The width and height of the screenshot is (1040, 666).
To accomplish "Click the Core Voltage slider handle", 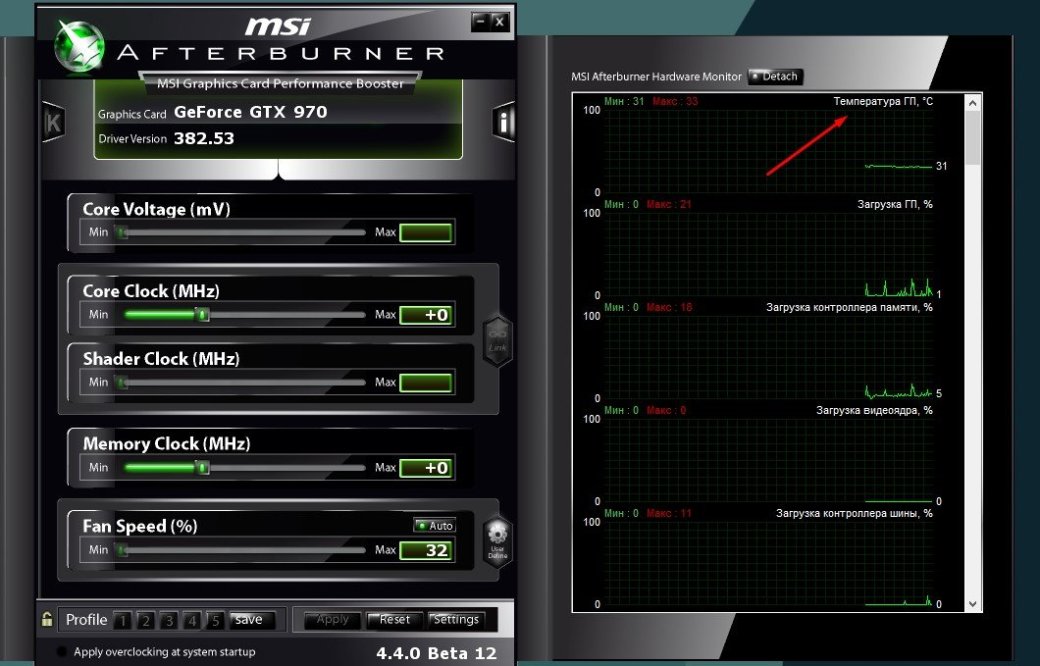I will (121, 232).
